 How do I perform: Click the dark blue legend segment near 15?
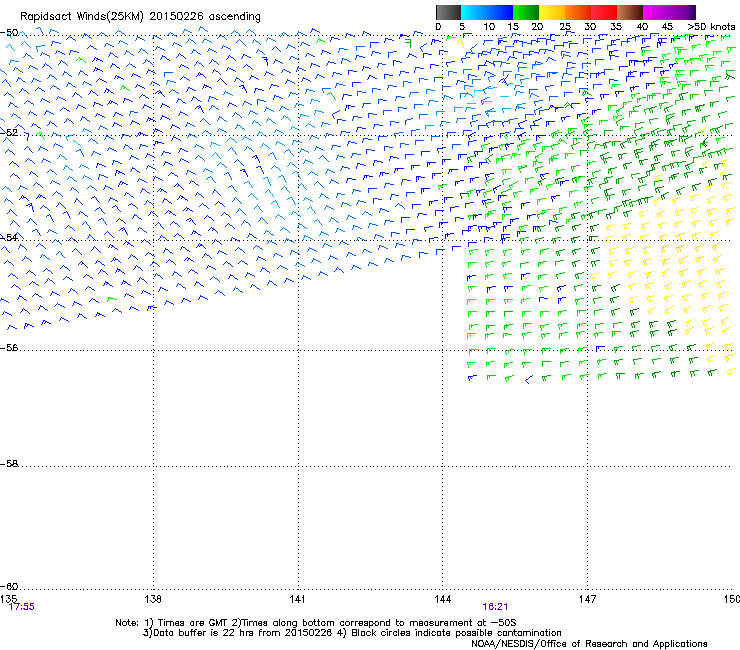[x=500, y=12]
